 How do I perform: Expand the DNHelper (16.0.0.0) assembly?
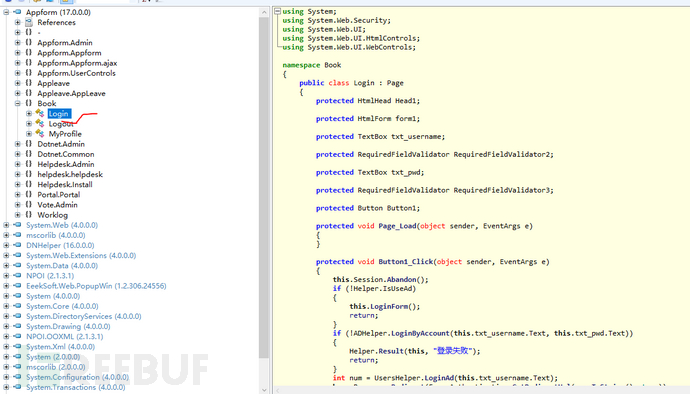pyautogui.click(x=6, y=245)
